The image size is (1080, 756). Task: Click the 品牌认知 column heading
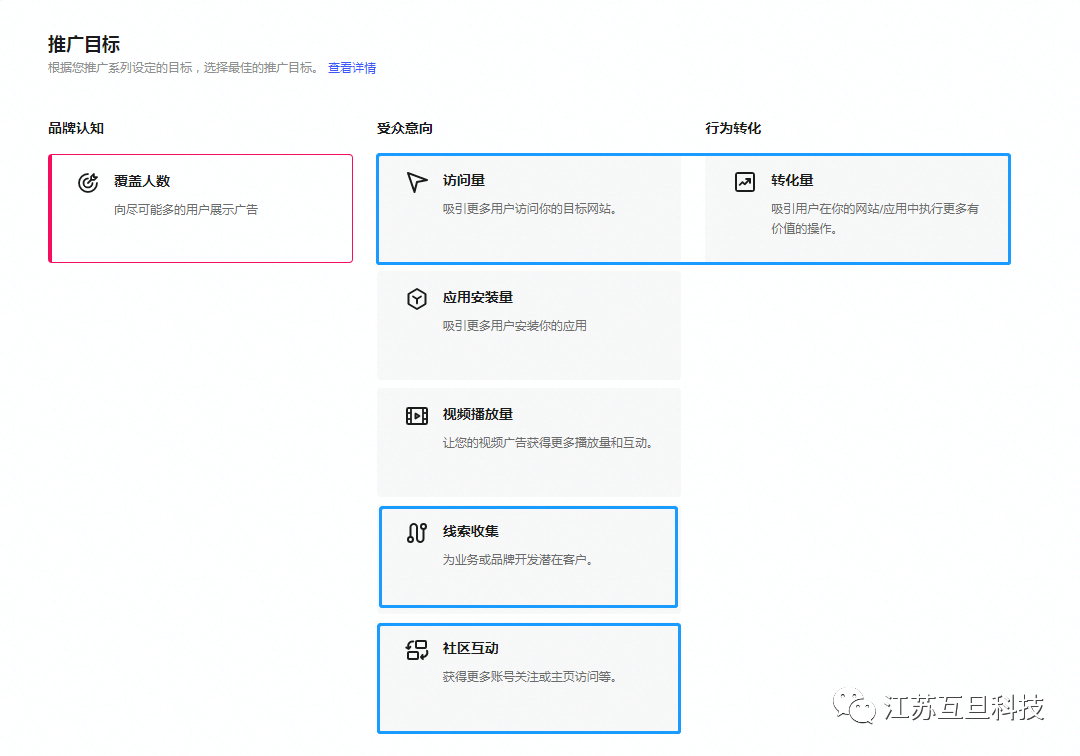coord(76,129)
